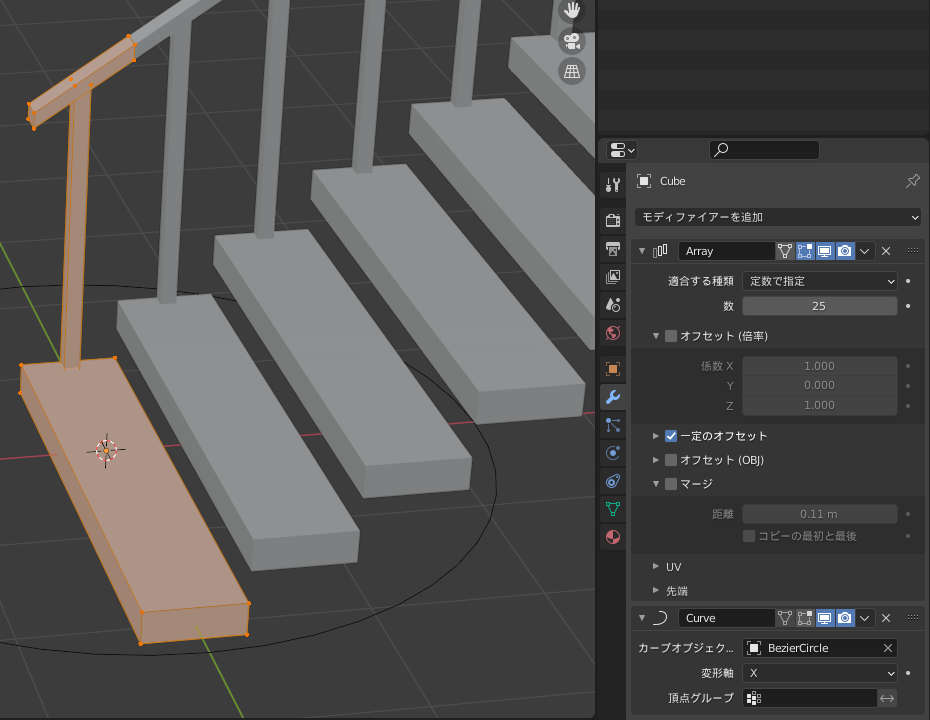Toggle camera view icon in viewport

(x=572, y=41)
